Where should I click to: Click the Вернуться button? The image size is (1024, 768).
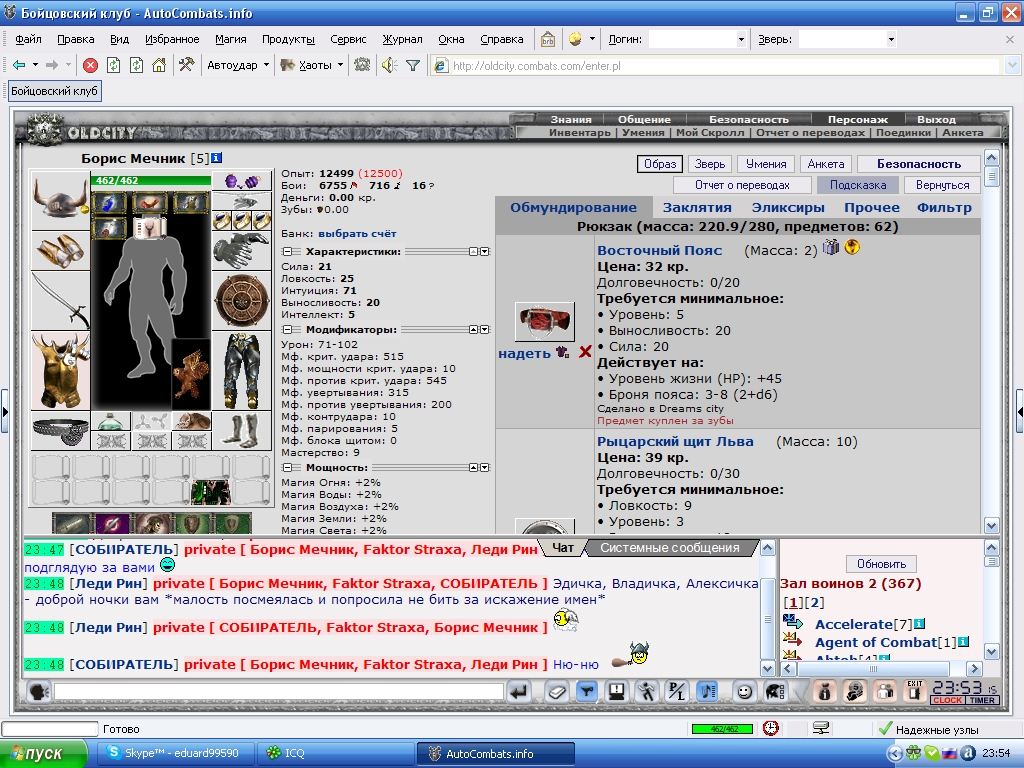click(x=942, y=185)
